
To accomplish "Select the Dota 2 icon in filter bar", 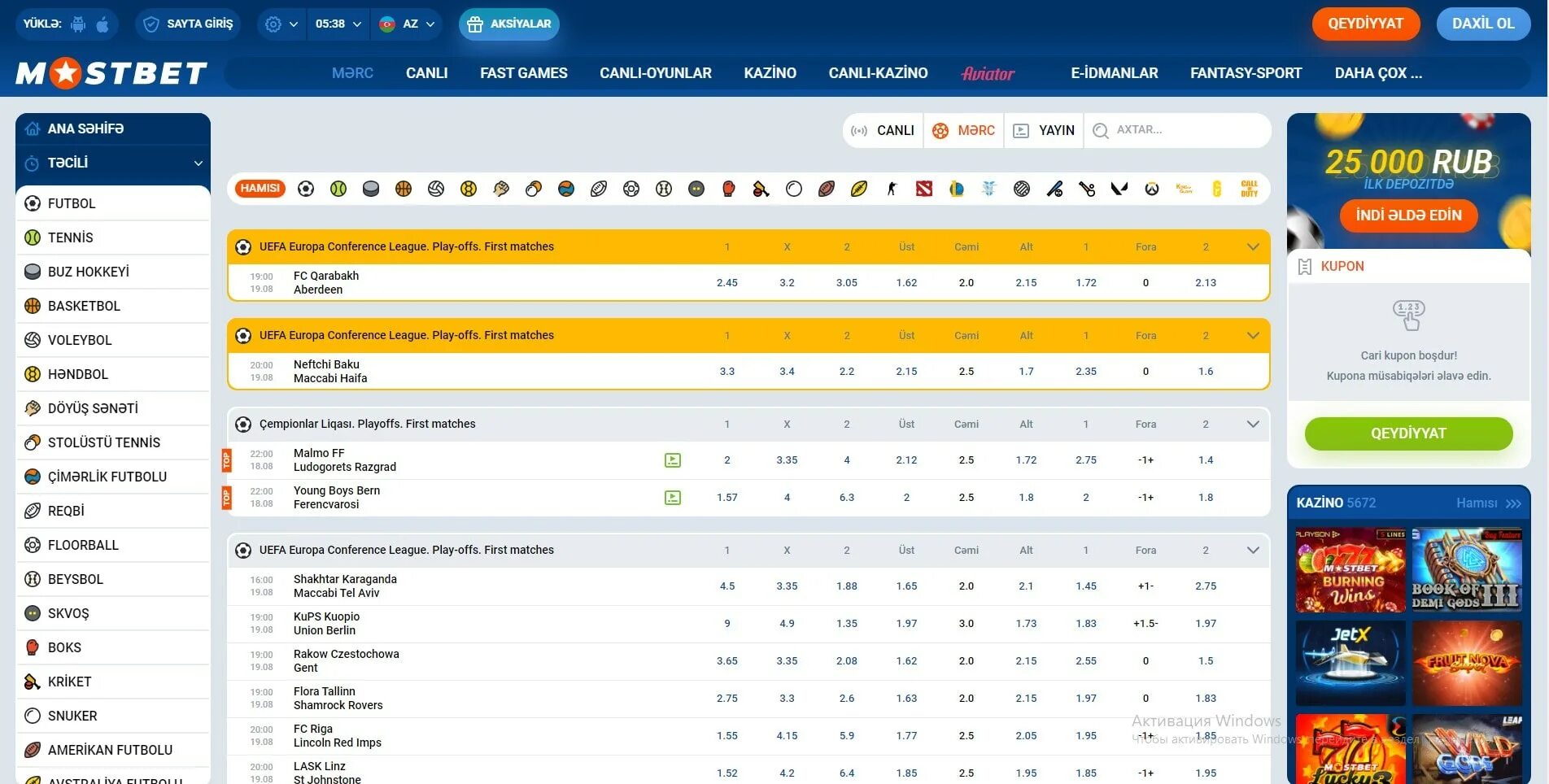I will click(924, 189).
